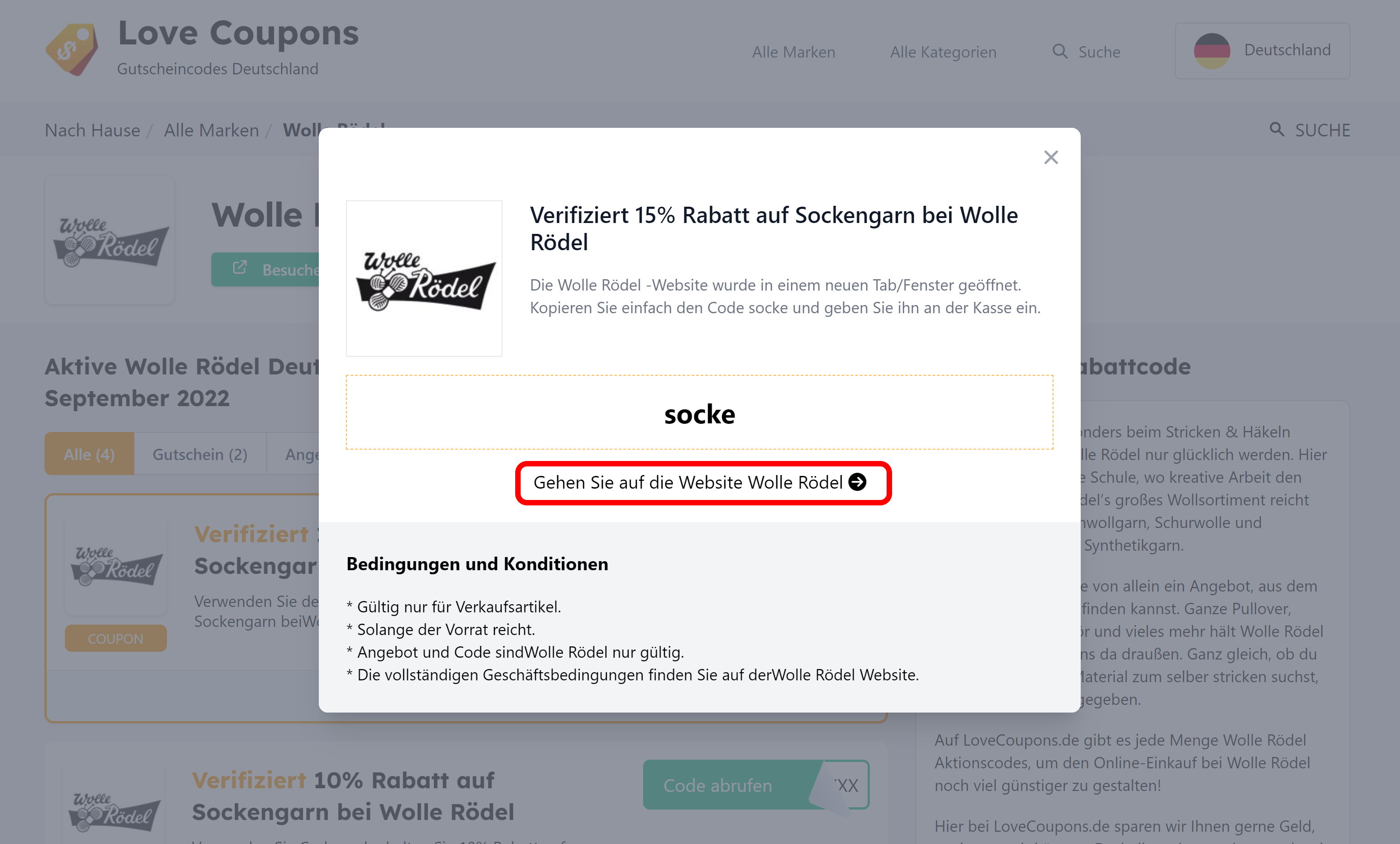This screenshot has height=844, width=1400.
Task: Open the Deutschland country selector
Action: click(x=1262, y=51)
